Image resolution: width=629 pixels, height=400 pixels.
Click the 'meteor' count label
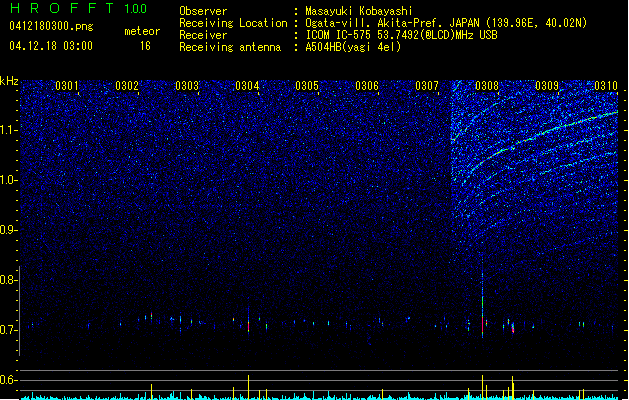point(142,31)
